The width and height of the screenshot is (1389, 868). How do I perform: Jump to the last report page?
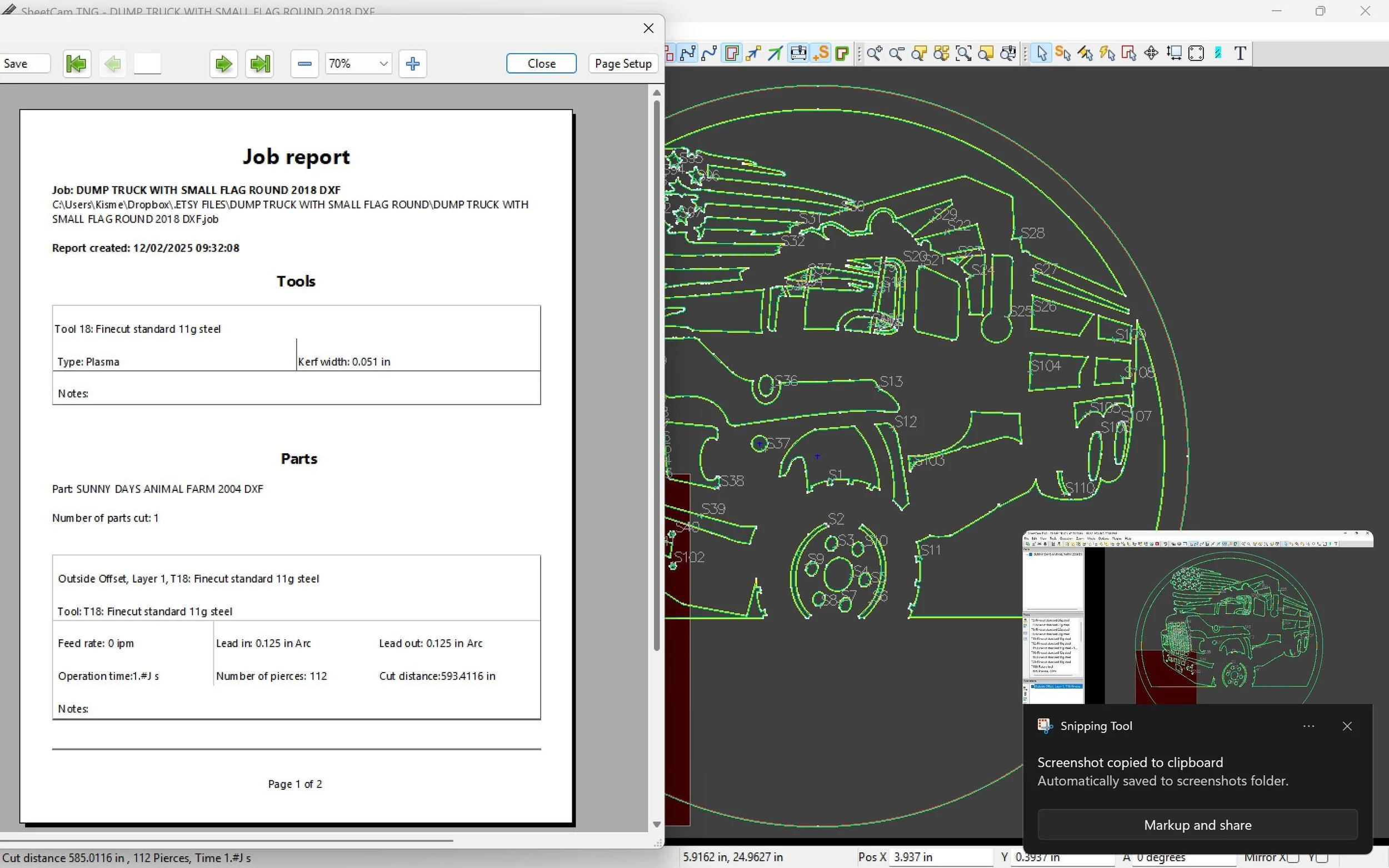[x=259, y=64]
